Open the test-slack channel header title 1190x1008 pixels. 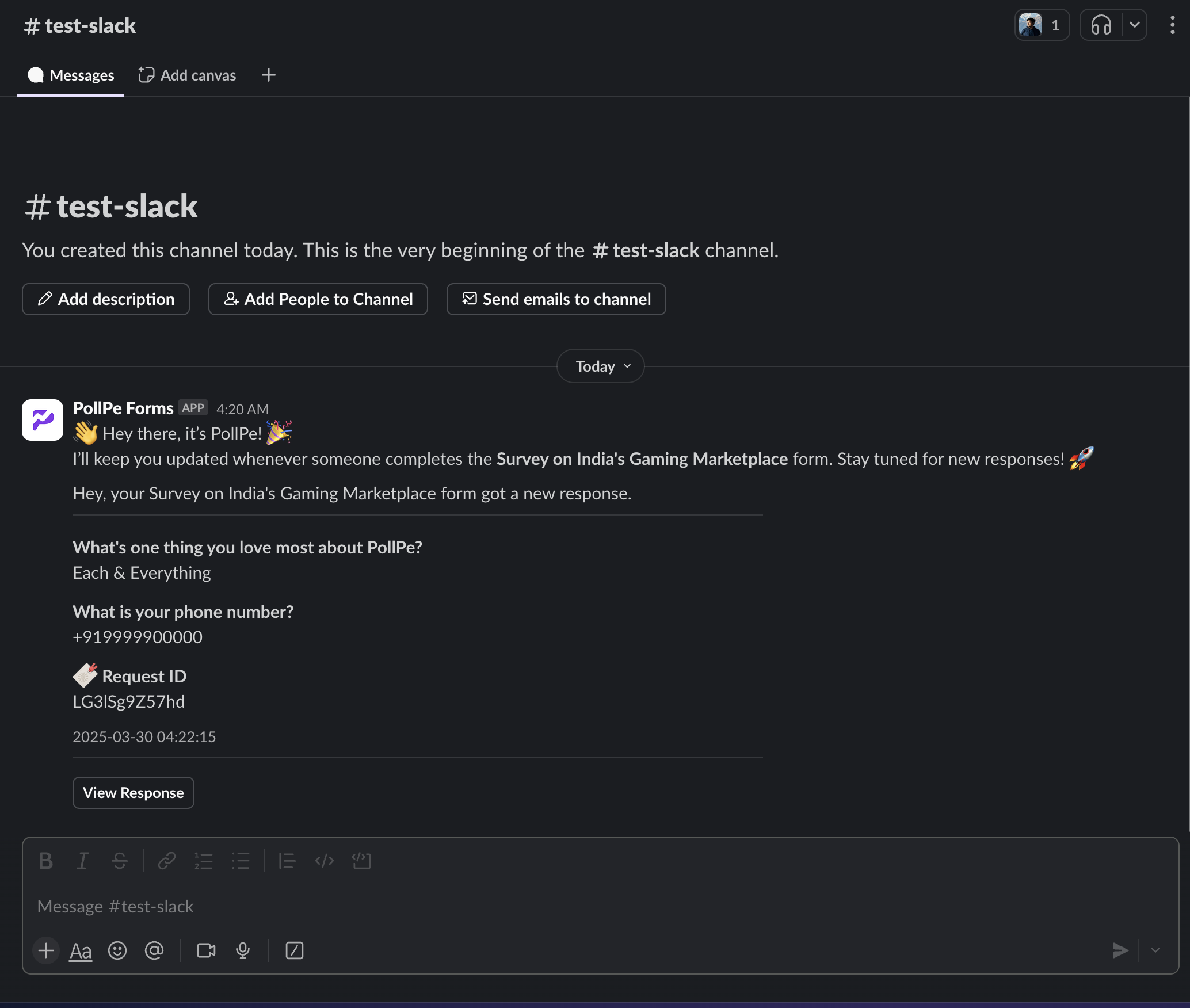(80, 26)
